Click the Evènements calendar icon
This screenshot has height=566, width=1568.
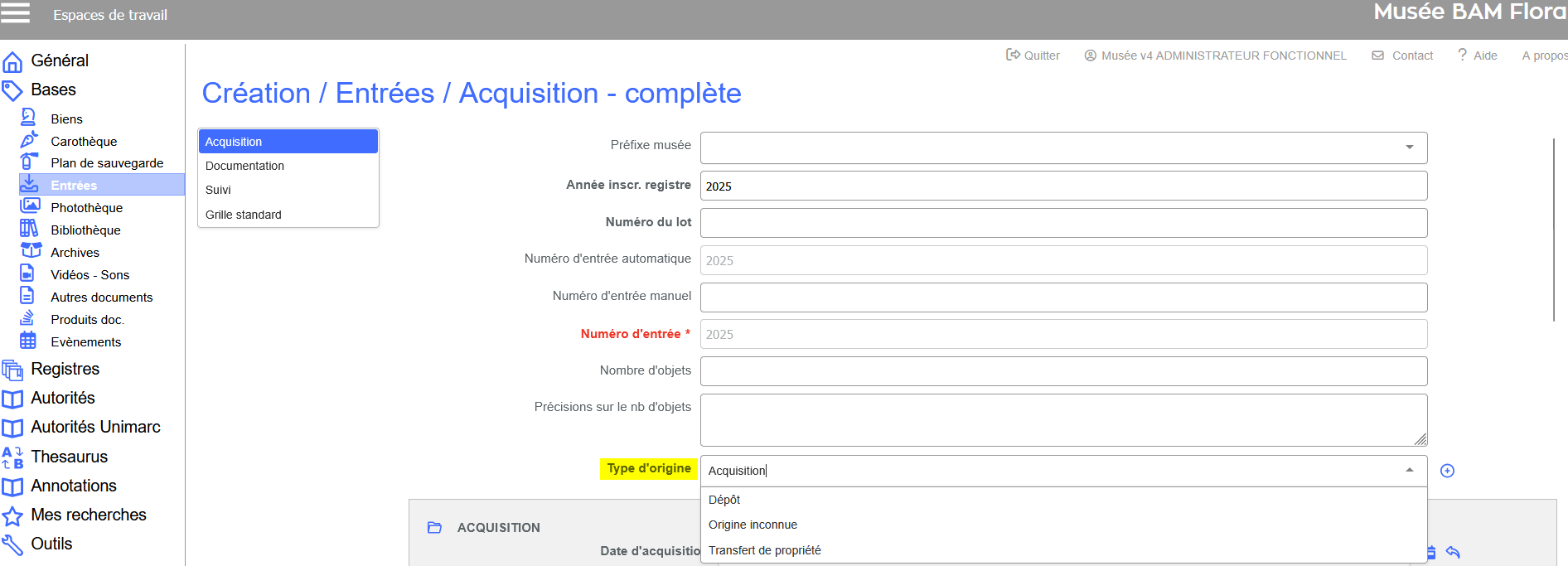click(x=28, y=341)
